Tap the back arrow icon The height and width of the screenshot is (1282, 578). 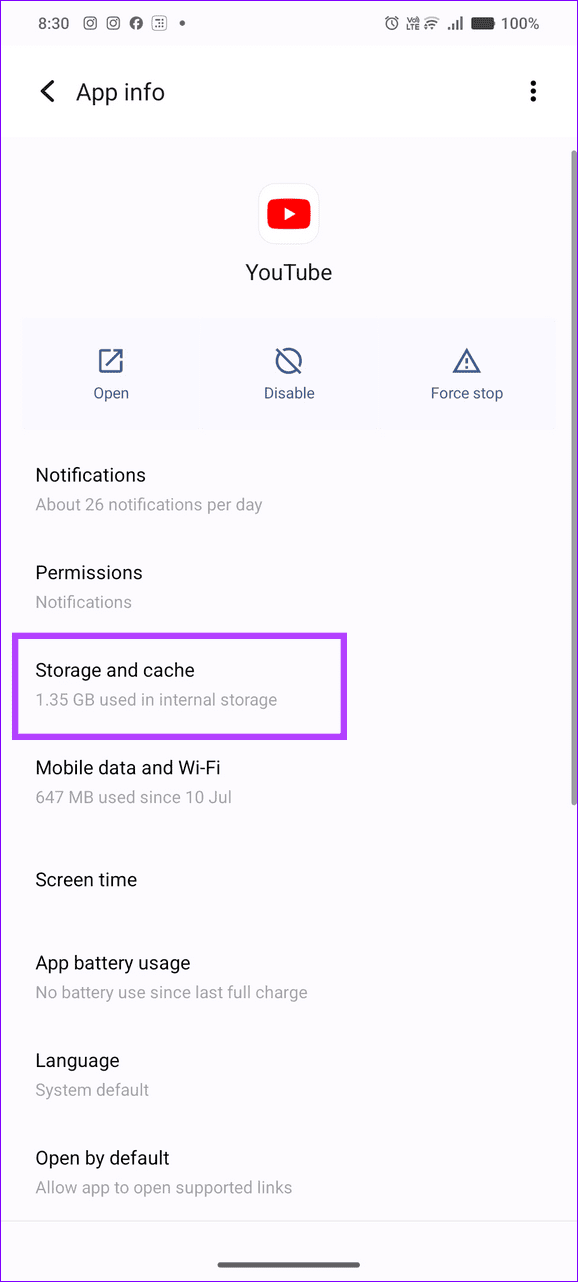47,92
